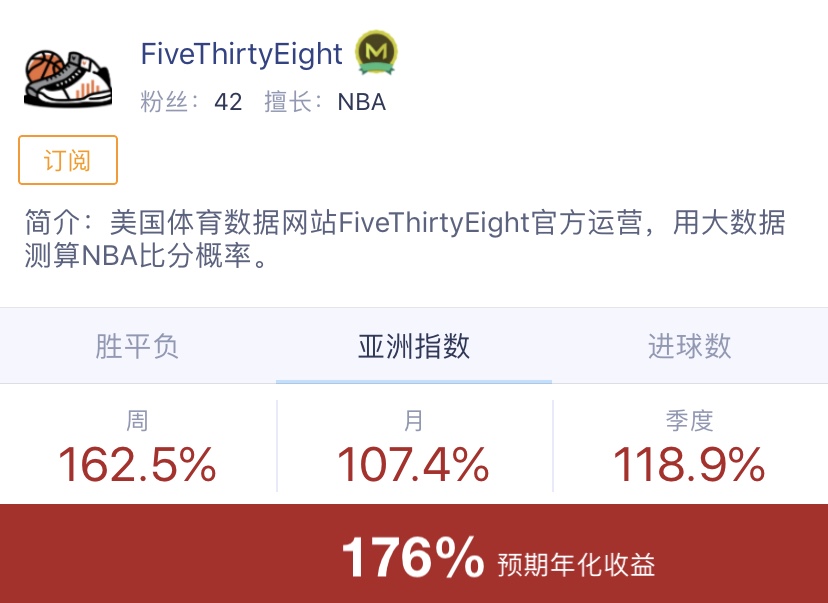Tap the 周 weekly label
The image size is (828, 603).
click(x=137, y=421)
